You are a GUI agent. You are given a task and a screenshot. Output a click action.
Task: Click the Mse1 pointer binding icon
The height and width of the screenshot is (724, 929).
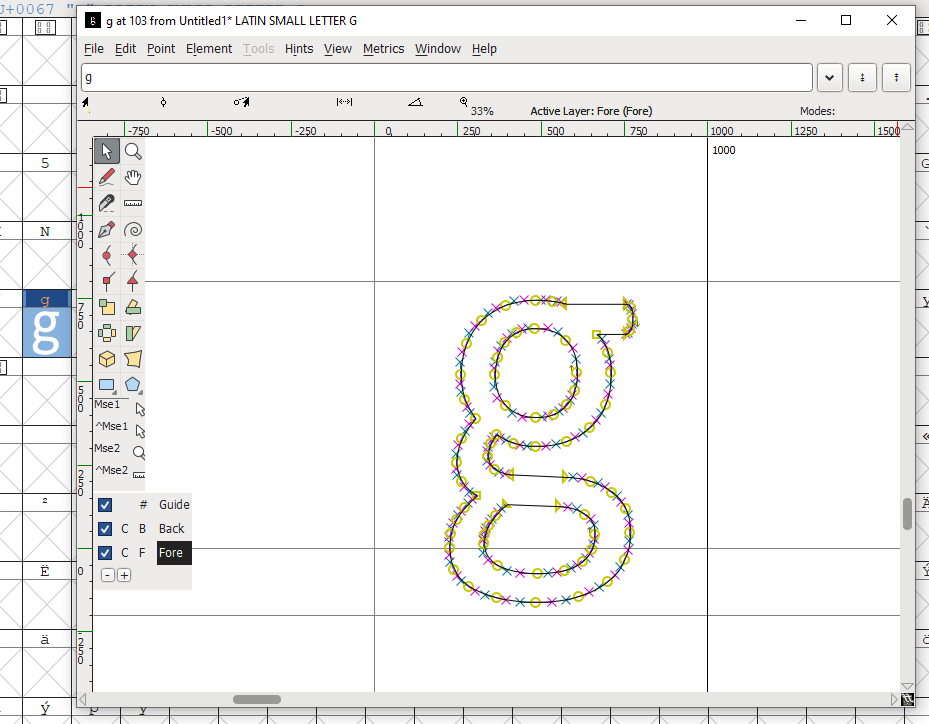[140, 409]
